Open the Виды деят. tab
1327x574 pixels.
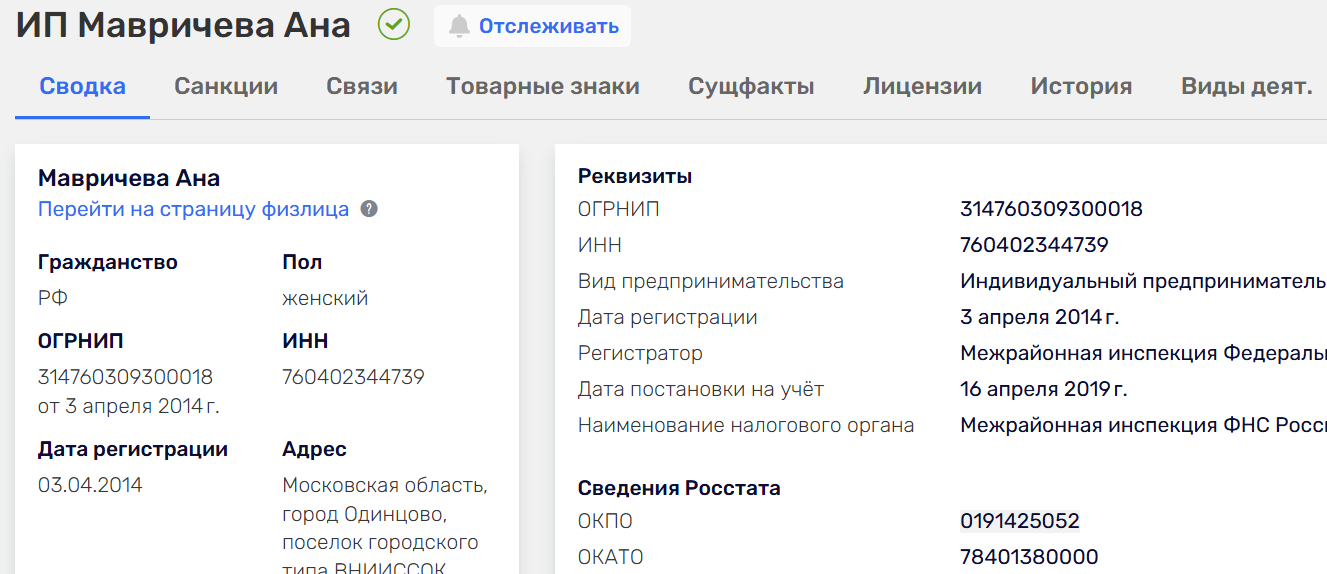click(1246, 86)
